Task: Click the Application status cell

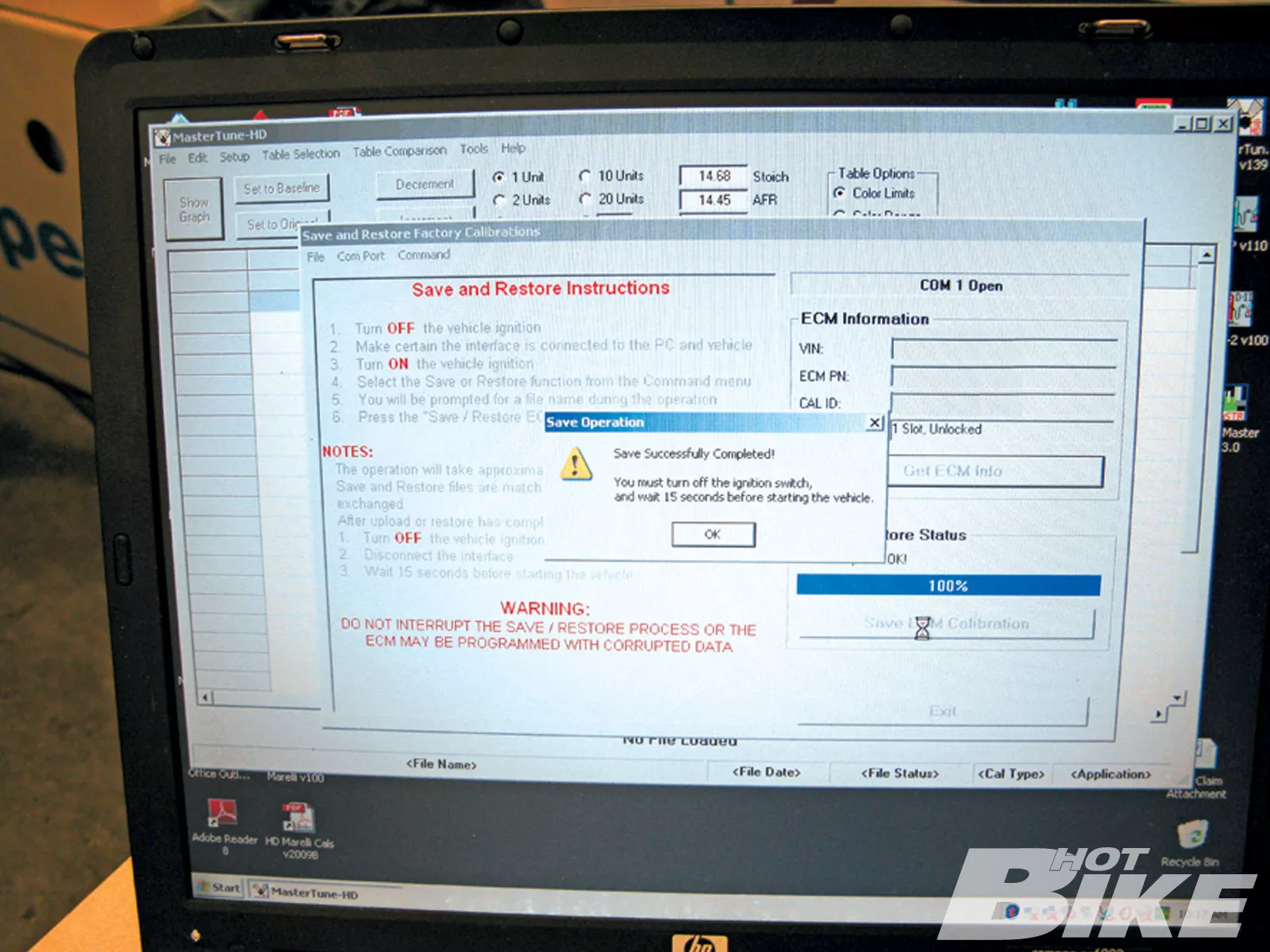Action: 1111,774
